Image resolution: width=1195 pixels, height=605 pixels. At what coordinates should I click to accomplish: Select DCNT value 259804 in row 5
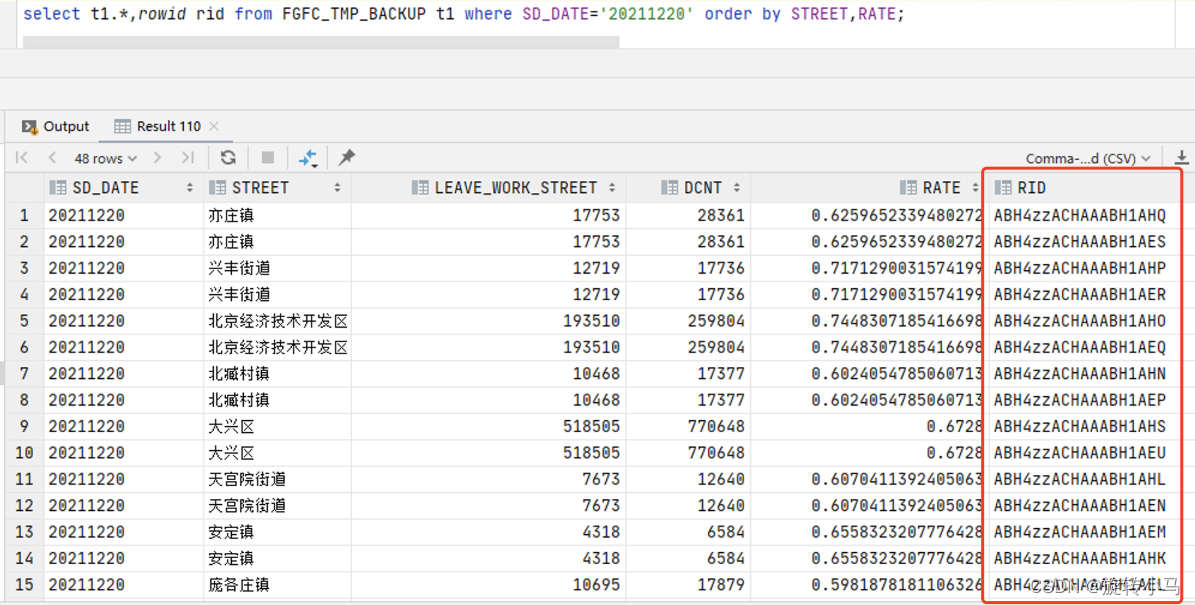(x=688, y=321)
